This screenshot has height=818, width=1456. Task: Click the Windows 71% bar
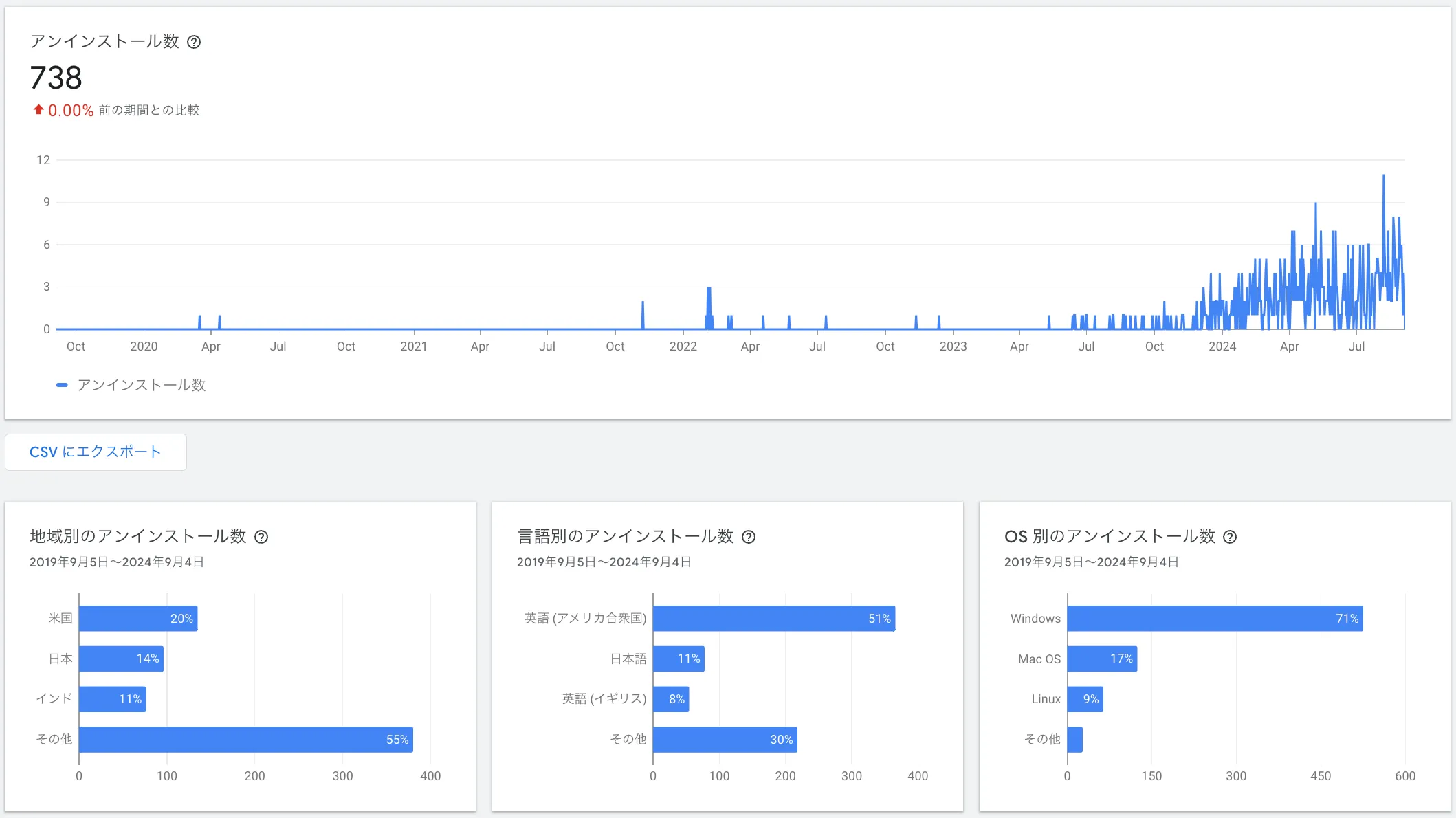tap(1214, 618)
